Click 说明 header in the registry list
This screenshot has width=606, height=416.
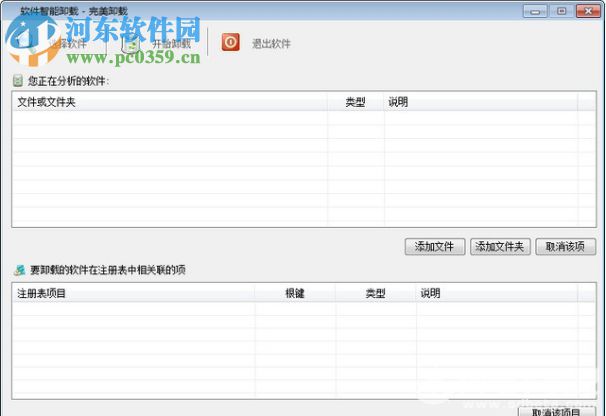tap(497, 293)
